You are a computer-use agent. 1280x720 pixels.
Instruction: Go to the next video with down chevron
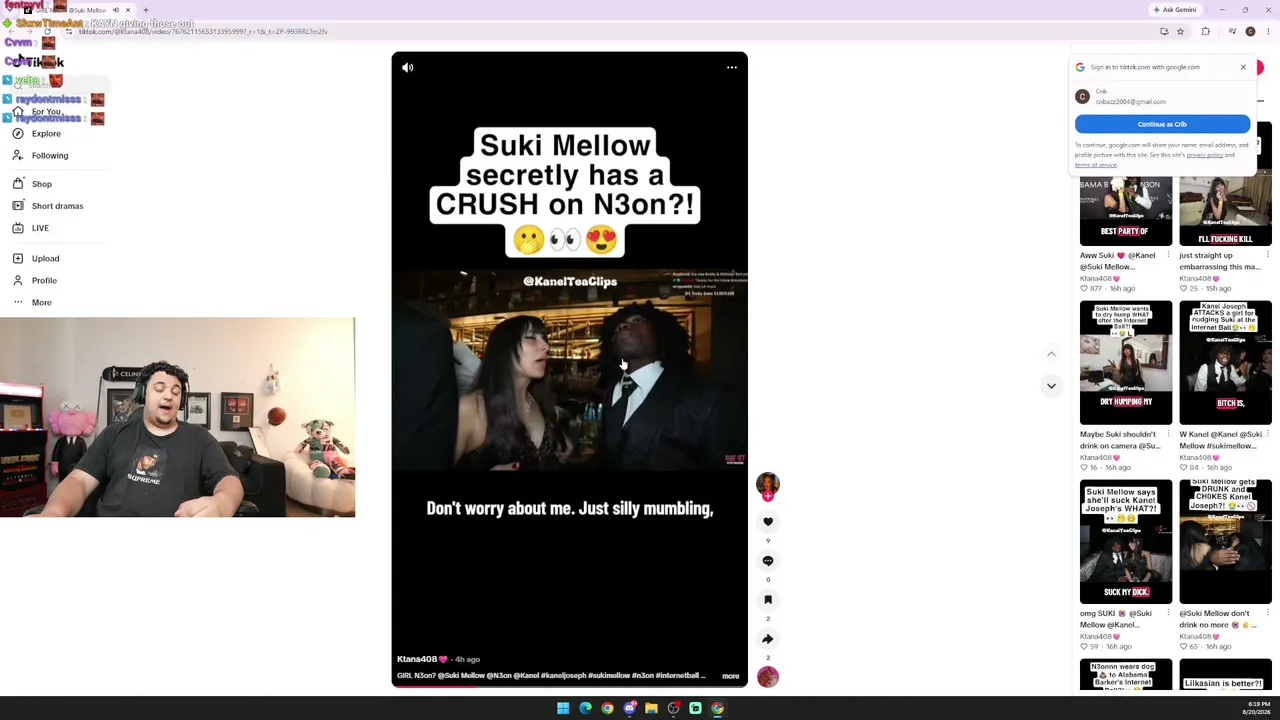[1051, 385]
